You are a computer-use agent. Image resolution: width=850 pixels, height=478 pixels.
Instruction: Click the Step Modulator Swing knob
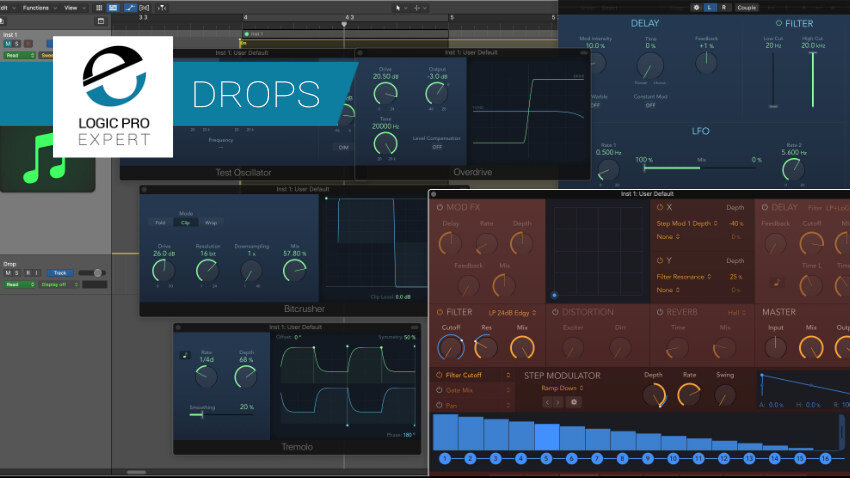(725, 395)
